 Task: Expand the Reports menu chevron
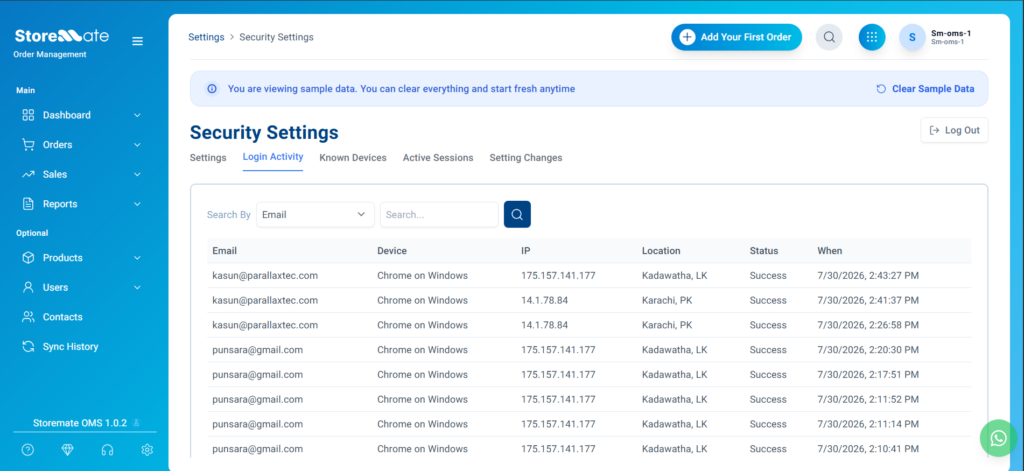point(137,204)
